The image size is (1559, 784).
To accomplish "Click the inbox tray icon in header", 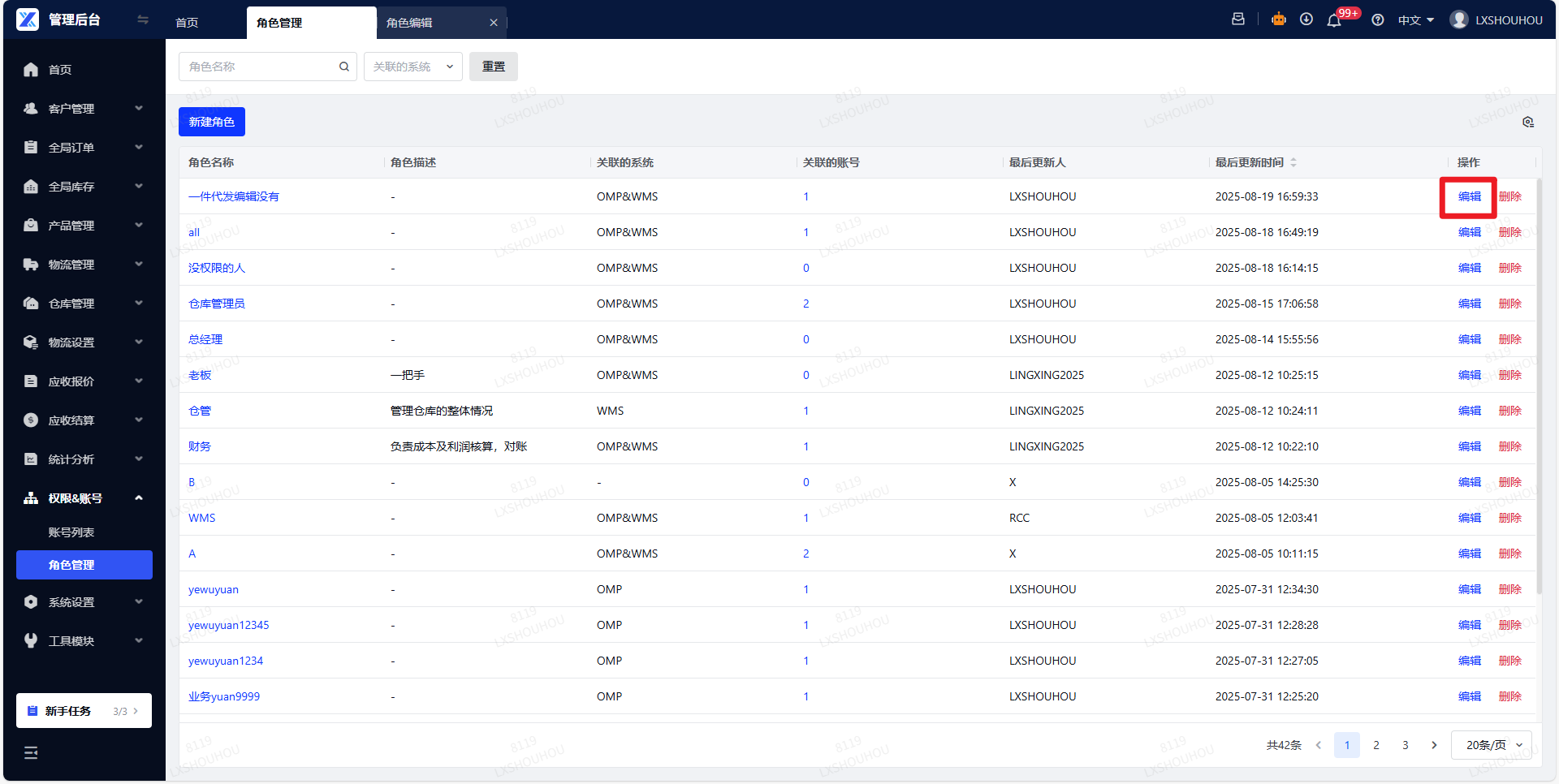I will [x=1238, y=19].
